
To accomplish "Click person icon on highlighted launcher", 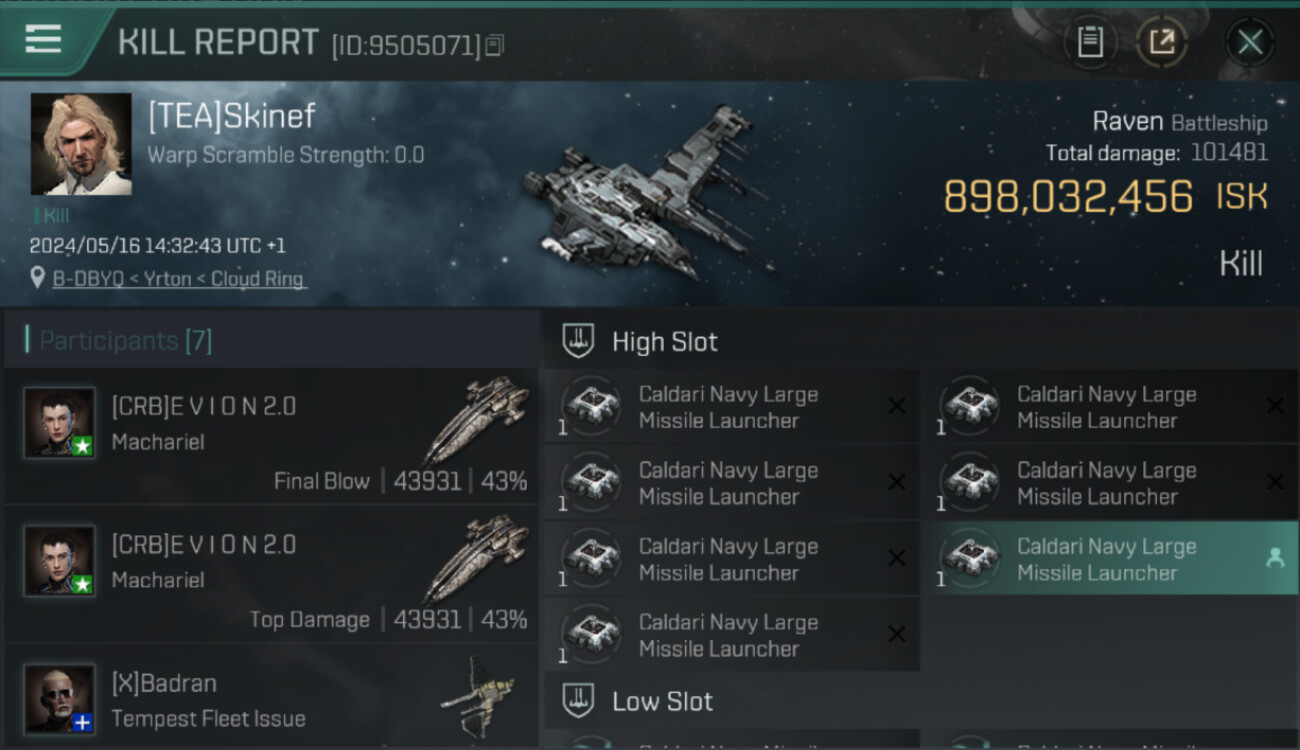I will pos(1274,559).
